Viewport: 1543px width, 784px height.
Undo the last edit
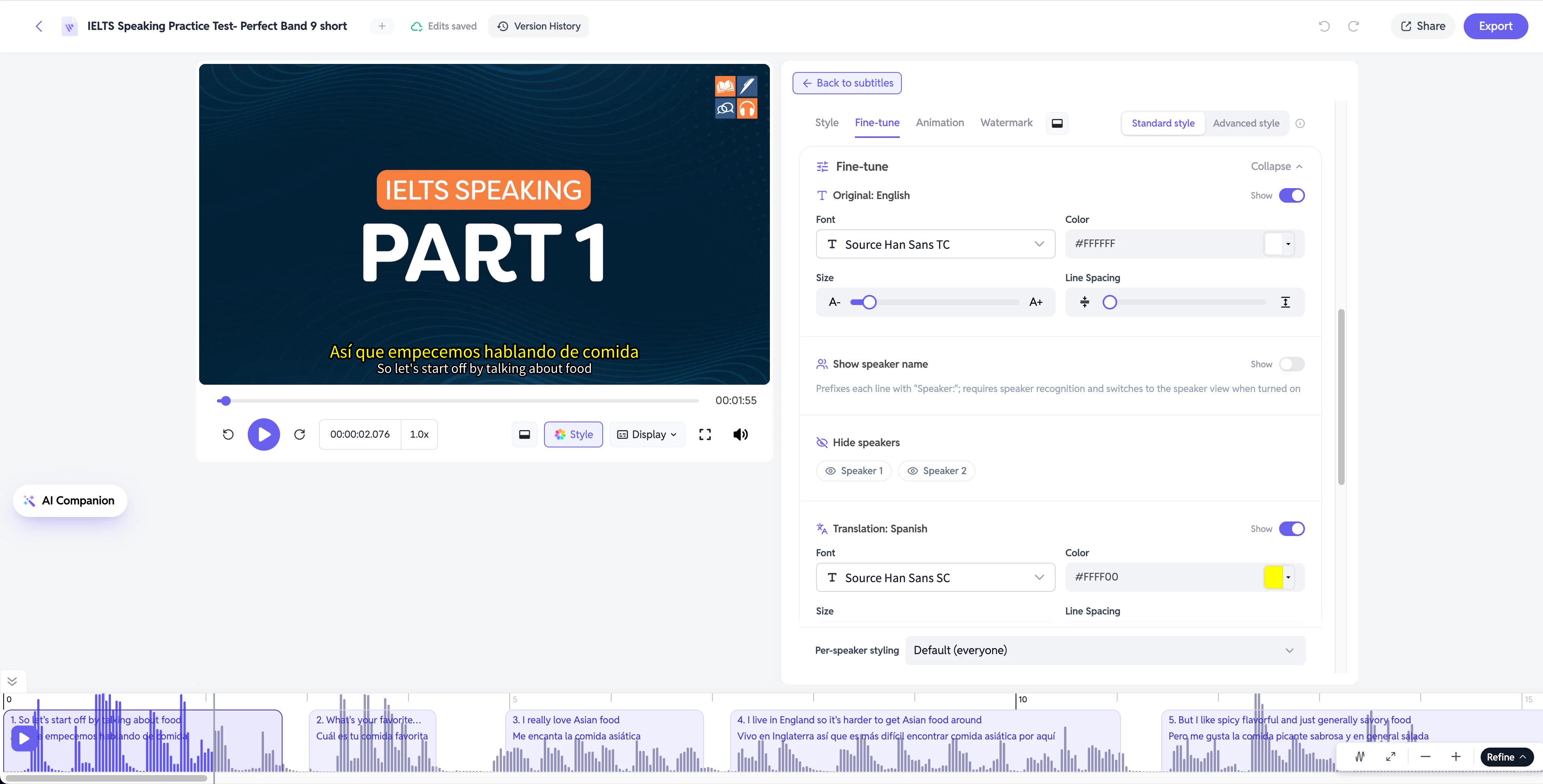coord(1324,26)
